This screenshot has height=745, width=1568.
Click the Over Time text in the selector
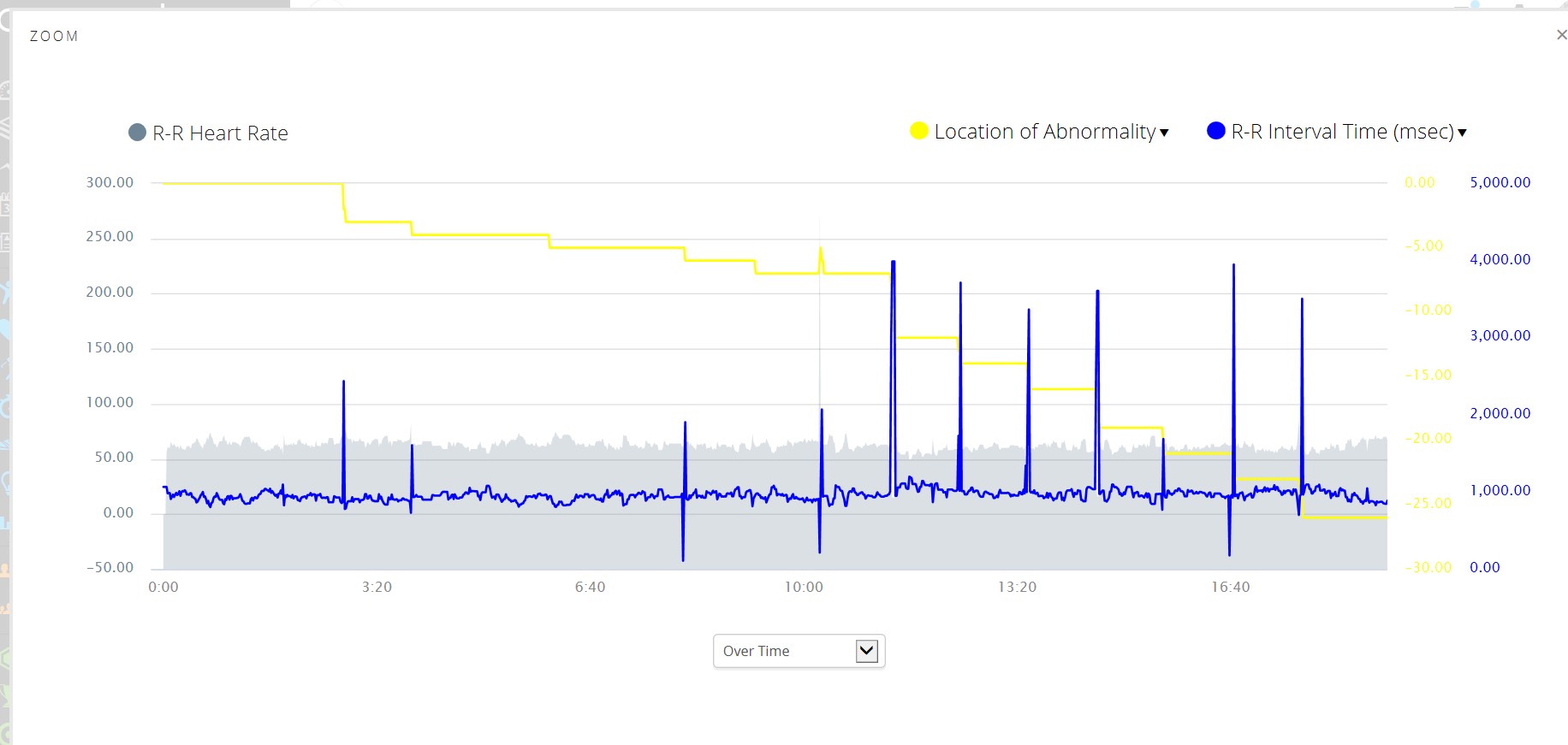(x=756, y=651)
